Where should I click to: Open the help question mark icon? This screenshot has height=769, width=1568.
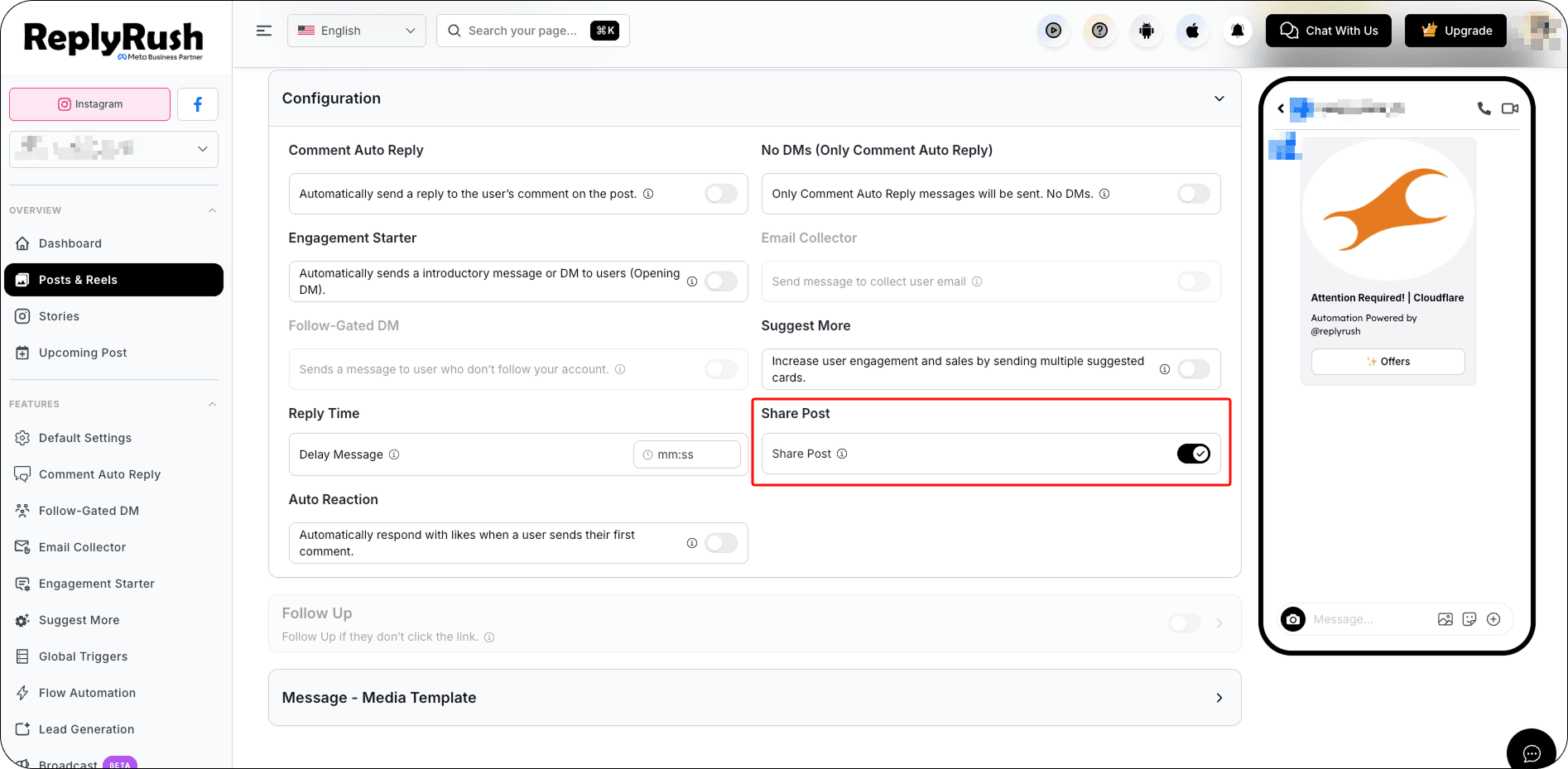[x=1099, y=31]
